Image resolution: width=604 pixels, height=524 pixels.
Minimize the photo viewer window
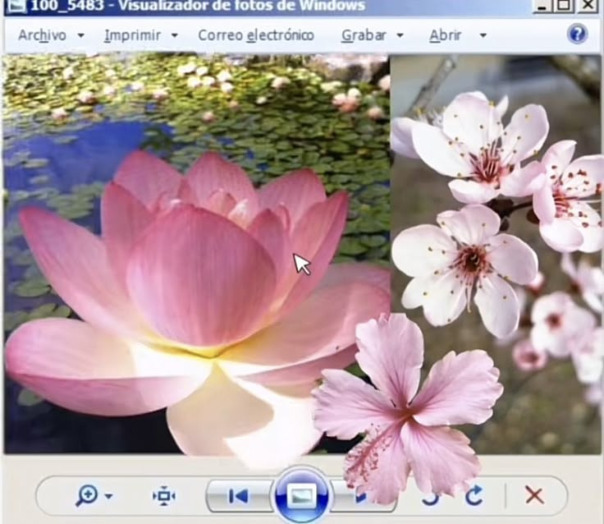541,6
